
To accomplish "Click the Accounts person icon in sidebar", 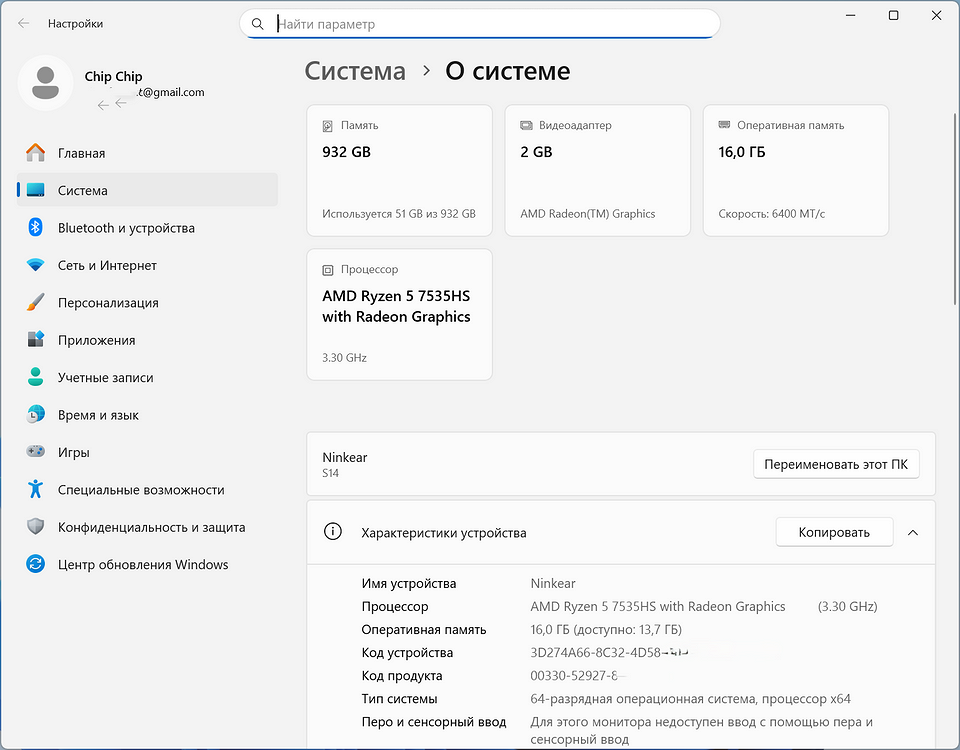I will 36,378.
